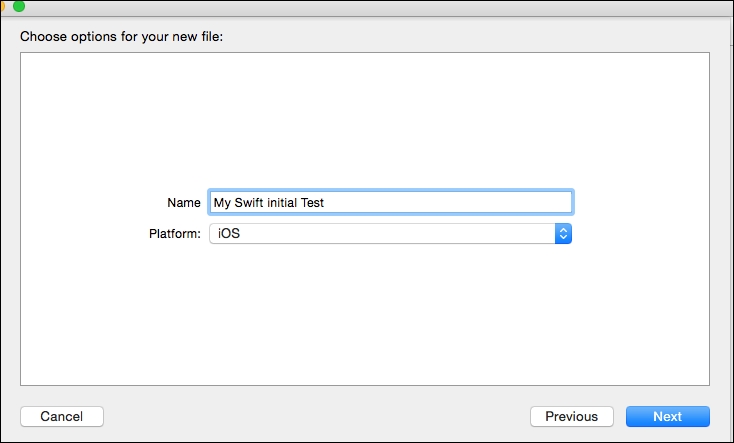Select the iOS value in Platform menu

(229, 233)
